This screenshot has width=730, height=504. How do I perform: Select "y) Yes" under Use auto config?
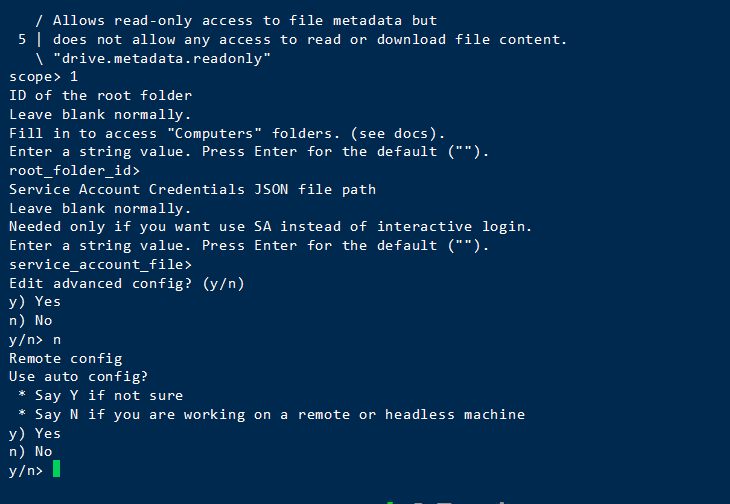(35, 434)
